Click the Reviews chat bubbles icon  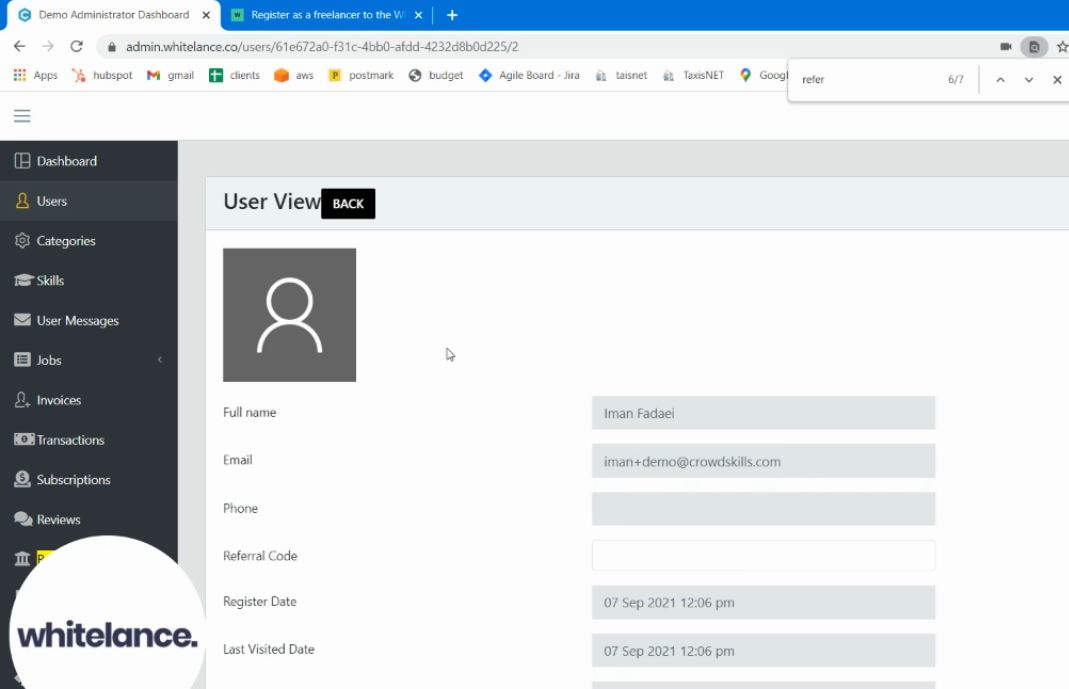23,519
